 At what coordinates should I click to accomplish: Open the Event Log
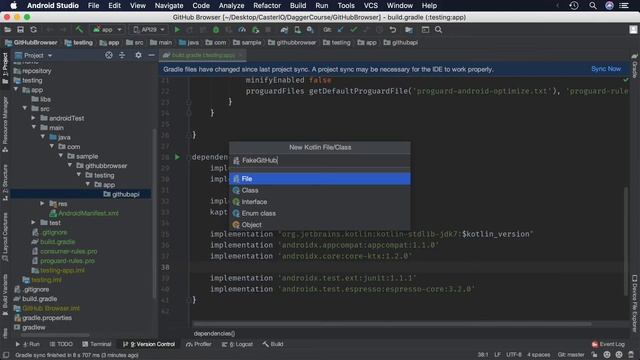pos(608,344)
